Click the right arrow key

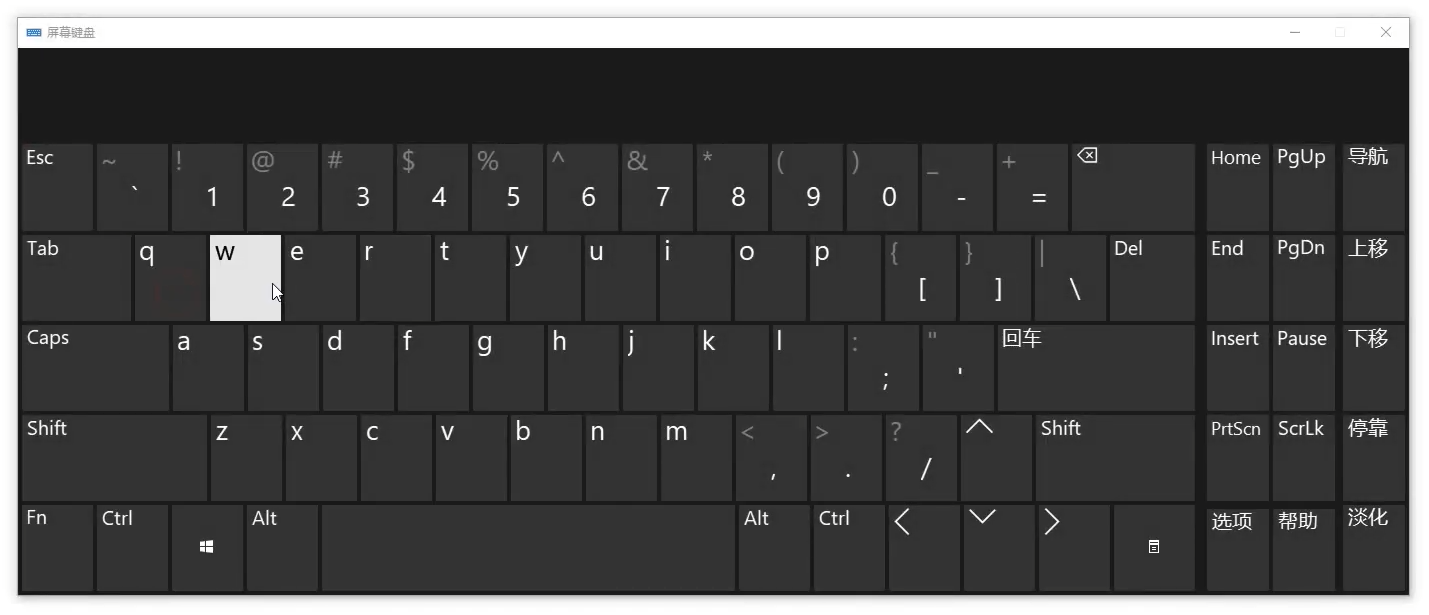(x=1074, y=548)
